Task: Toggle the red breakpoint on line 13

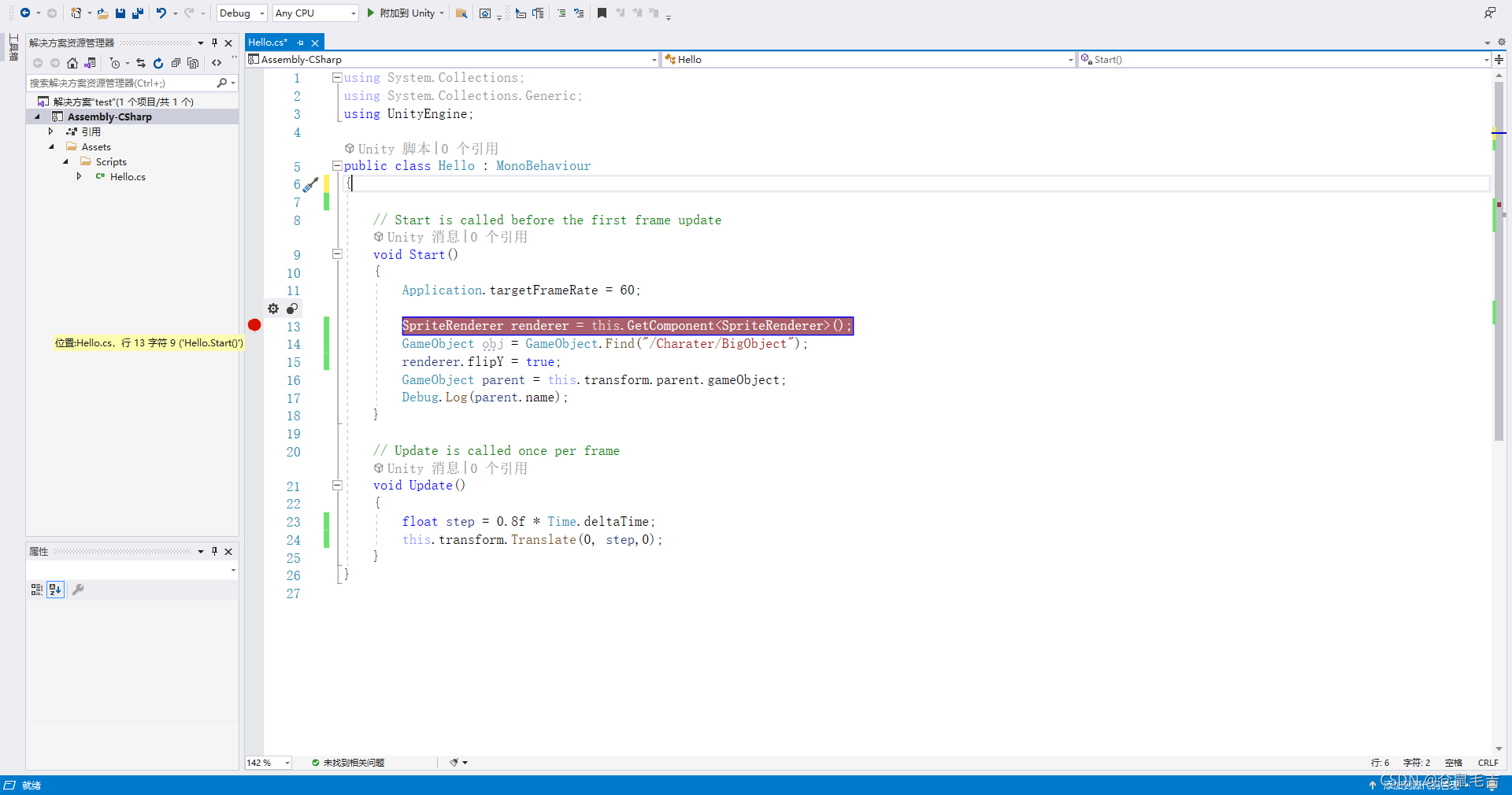Action: pyautogui.click(x=254, y=325)
